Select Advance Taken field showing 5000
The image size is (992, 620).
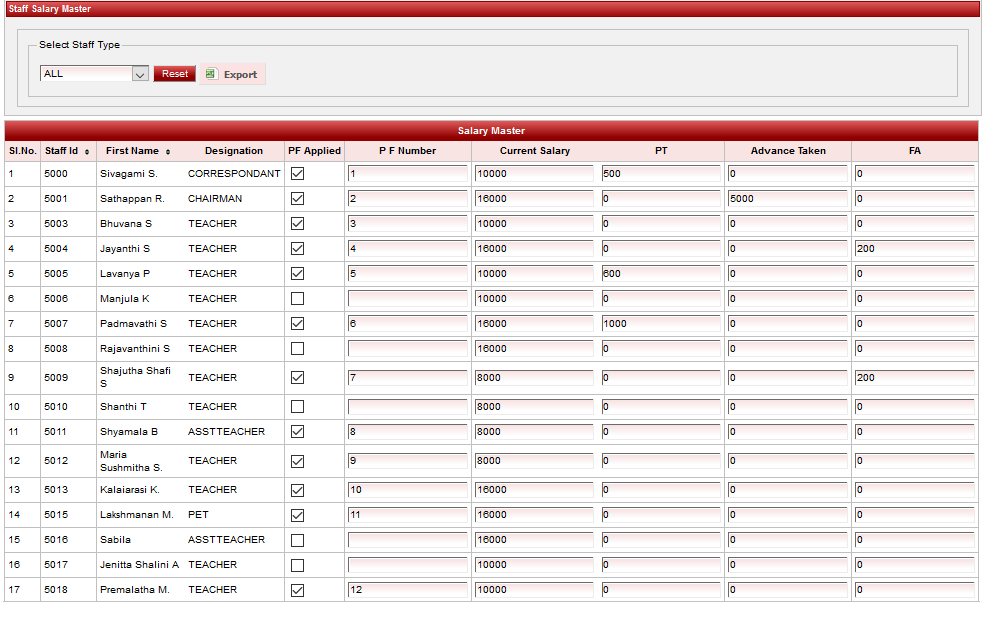[x=787, y=199]
